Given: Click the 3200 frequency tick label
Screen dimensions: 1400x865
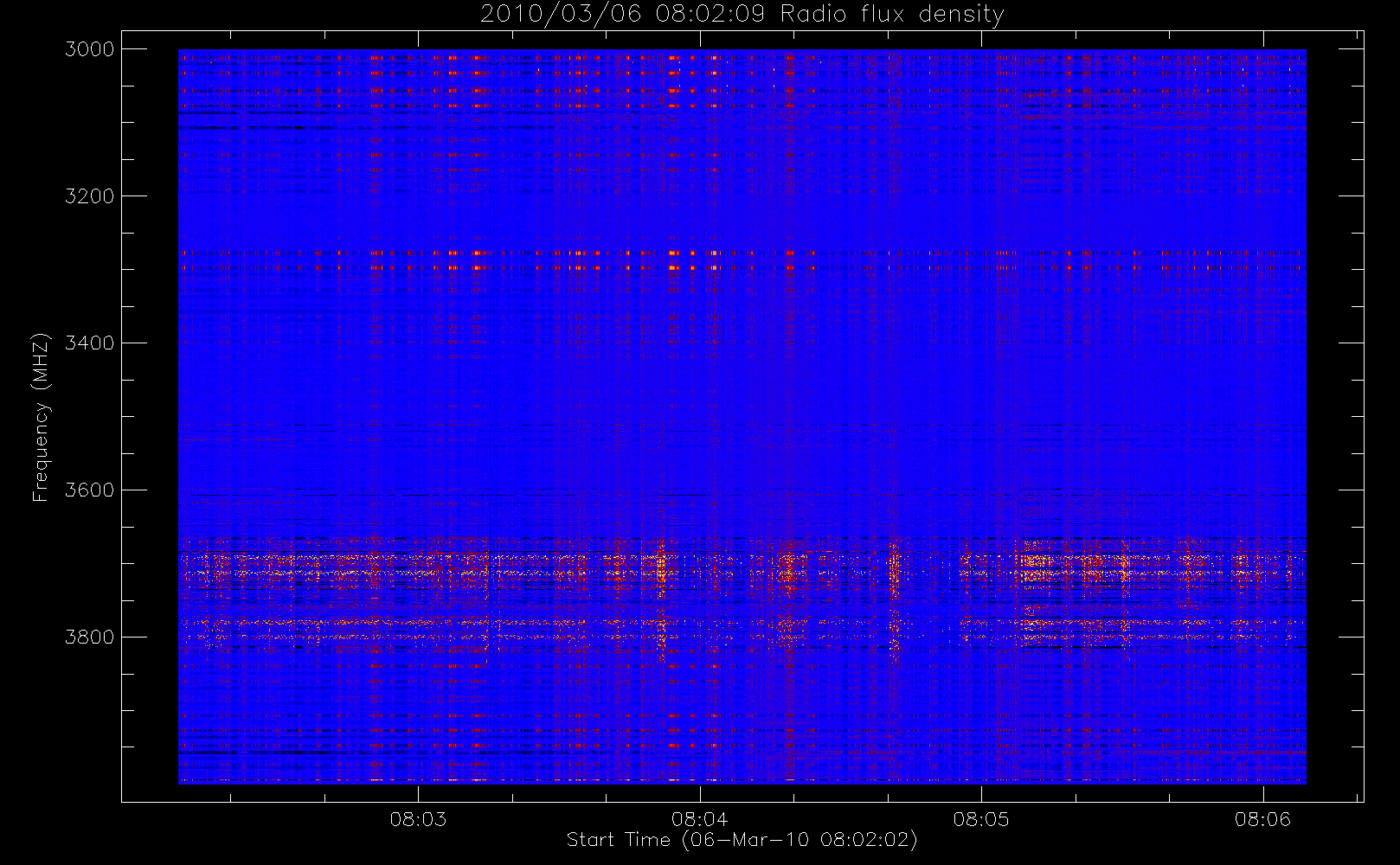Looking at the screenshot, I should (90, 196).
